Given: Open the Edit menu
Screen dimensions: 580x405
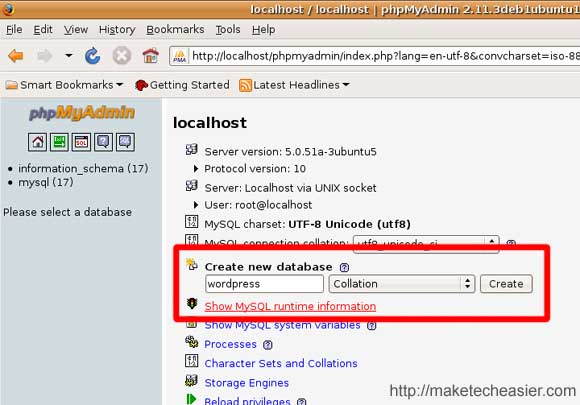Looking at the screenshot, I should click(x=43, y=30).
